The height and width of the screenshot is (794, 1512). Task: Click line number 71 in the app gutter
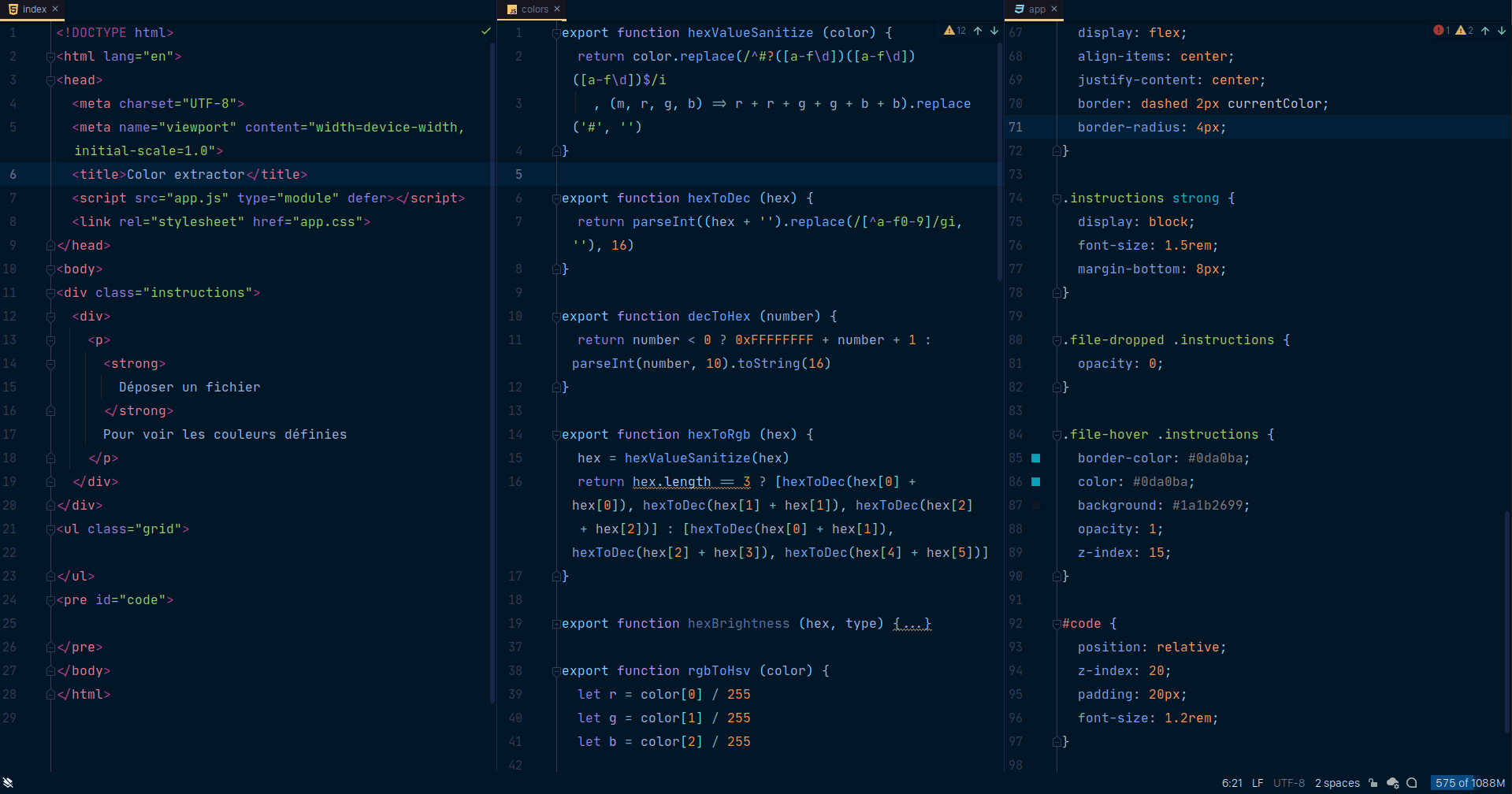[1016, 127]
